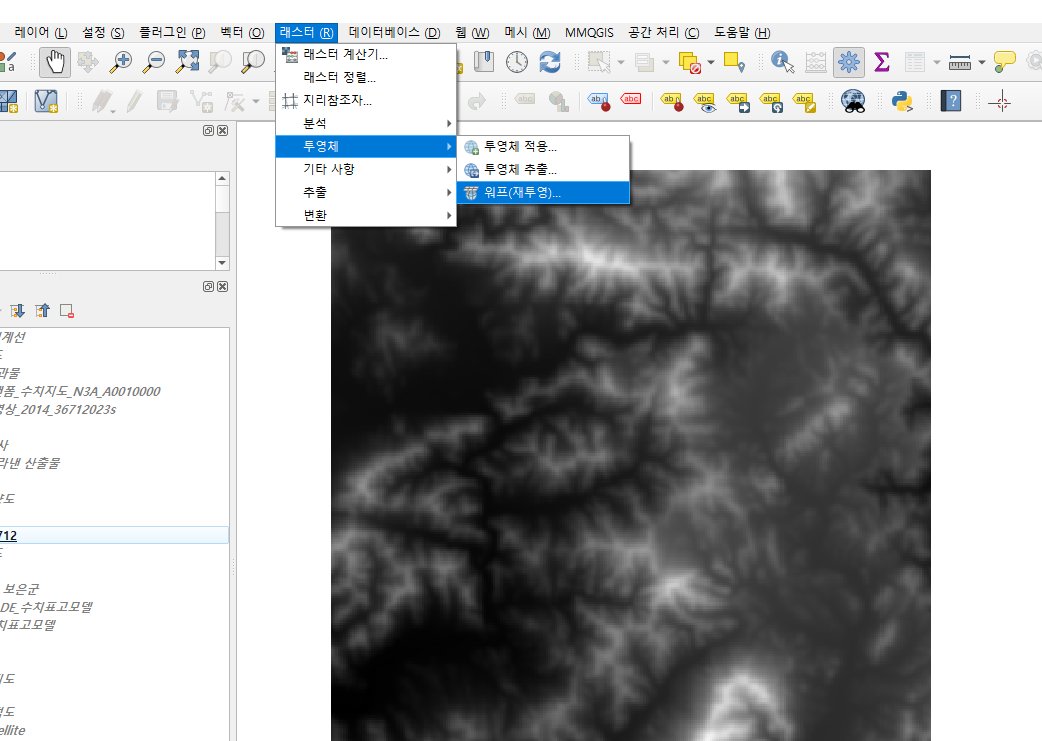Open the 레이어 (L) menu
Viewport: 1042px width, 741px height.
tap(41, 33)
